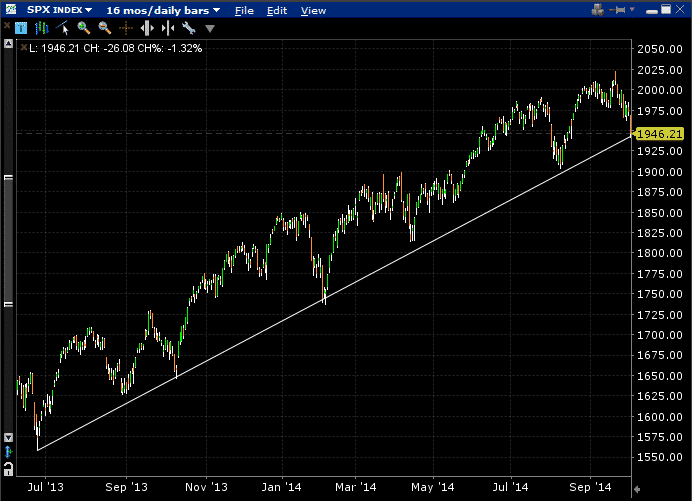692x501 pixels.
Task: Click the chart application icon in title bar
Action: (11, 9)
